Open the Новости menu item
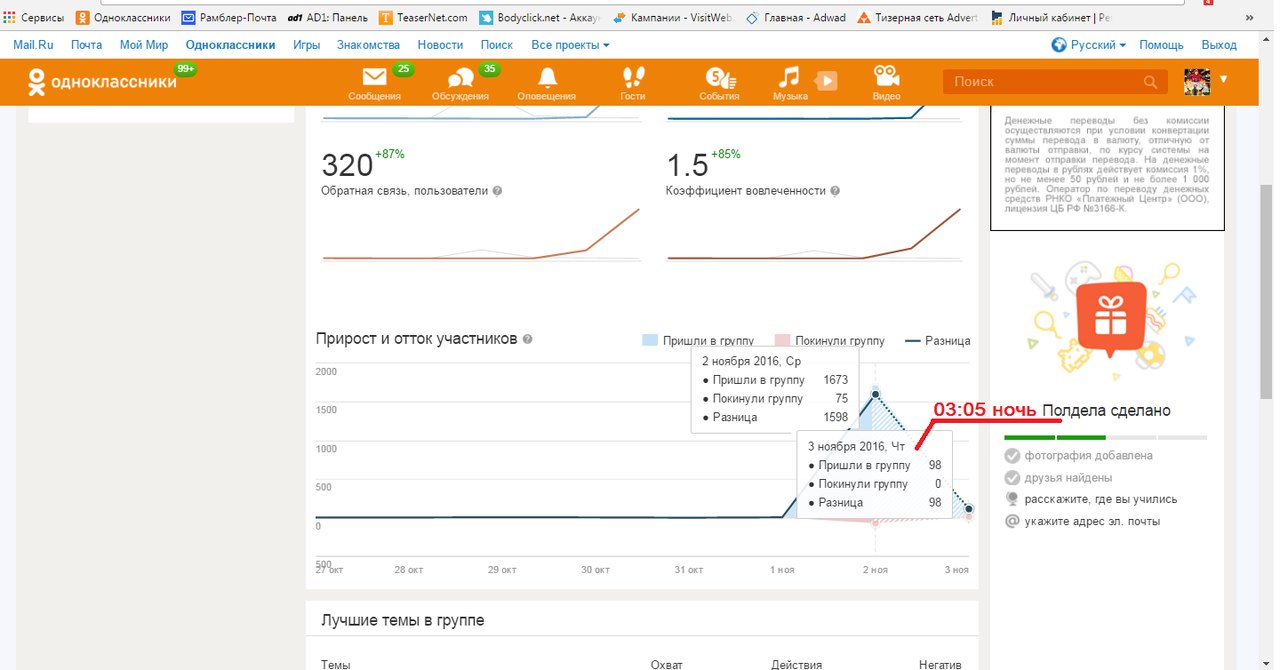This screenshot has height=670, width=1280. tap(440, 45)
